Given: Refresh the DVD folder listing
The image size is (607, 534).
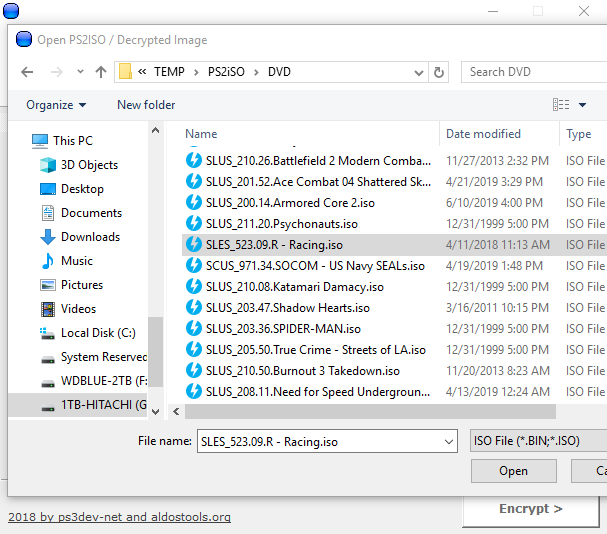Looking at the screenshot, I should point(439,72).
